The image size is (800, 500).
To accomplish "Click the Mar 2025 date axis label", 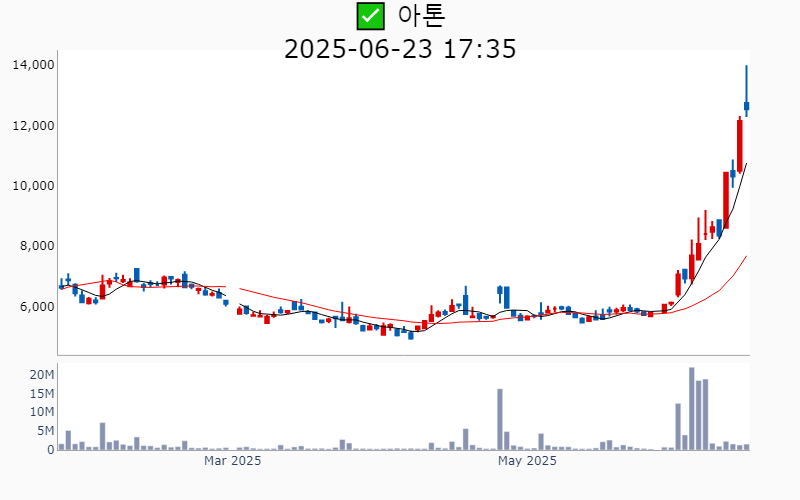I will [x=232, y=461].
